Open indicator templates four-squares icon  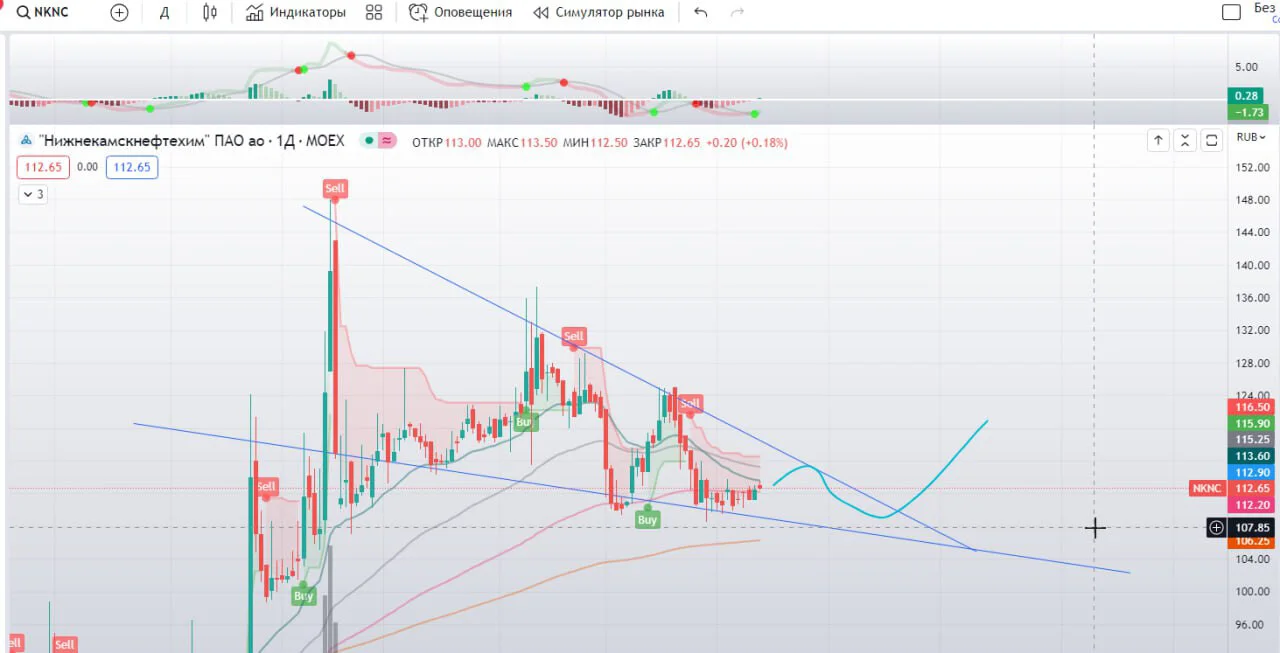pyautogui.click(x=374, y=12)
